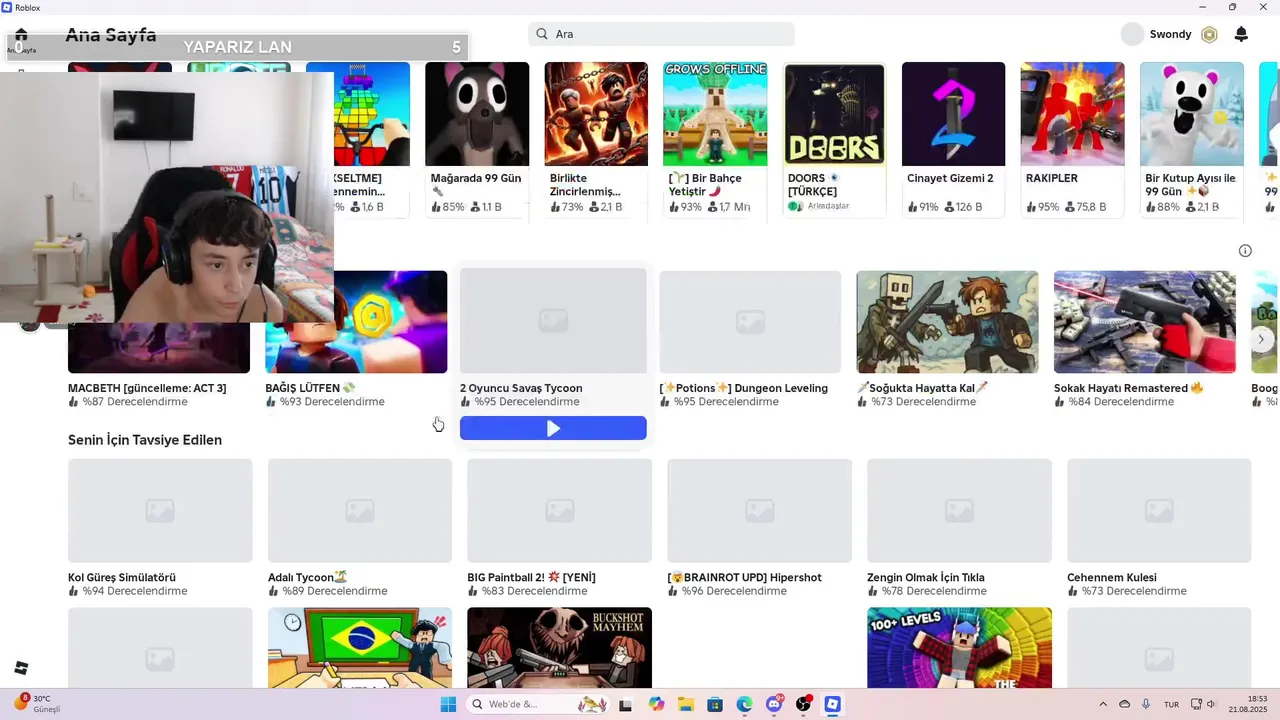
Task: Open the BRAINROT UPD Hipershot thumbnail
Action: tap(760, 511)
